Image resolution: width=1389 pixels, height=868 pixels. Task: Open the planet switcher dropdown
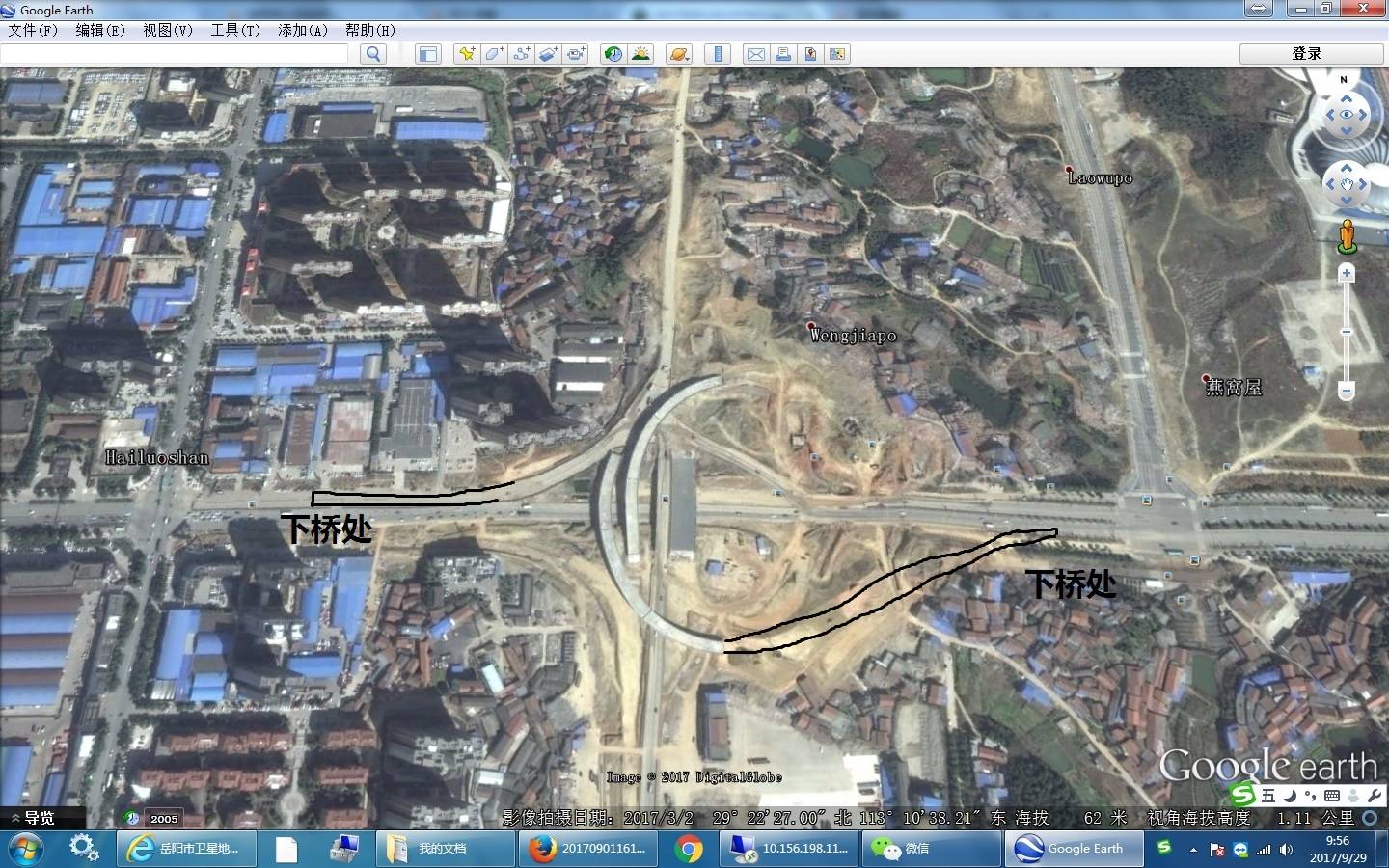[678, 54]
